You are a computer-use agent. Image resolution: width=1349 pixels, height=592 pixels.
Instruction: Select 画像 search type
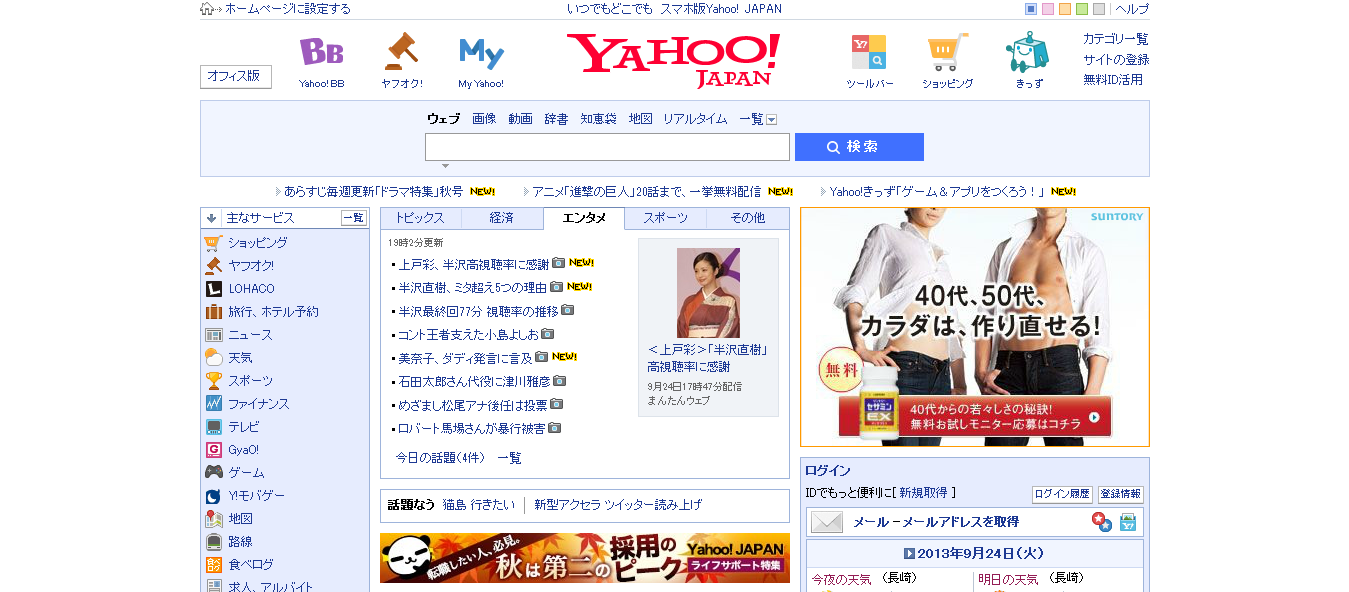tap(484, 119)
